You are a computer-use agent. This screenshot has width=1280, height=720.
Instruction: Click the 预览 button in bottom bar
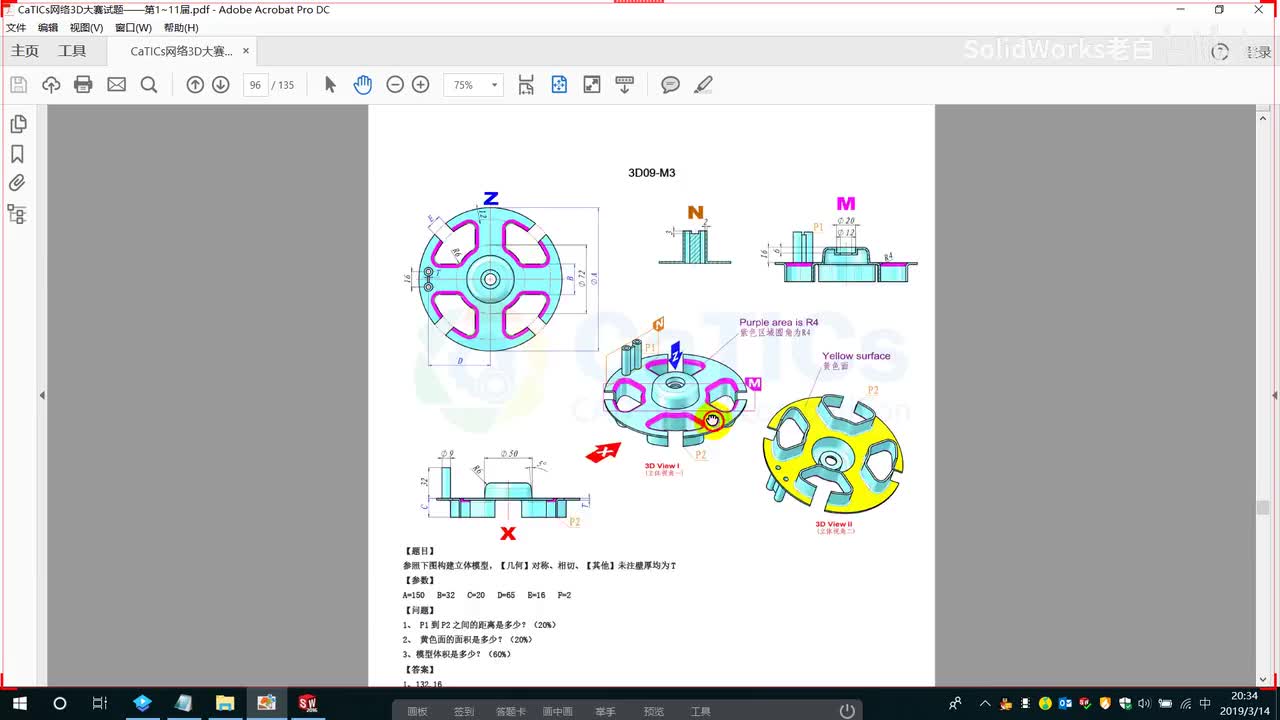coord(654,712)
